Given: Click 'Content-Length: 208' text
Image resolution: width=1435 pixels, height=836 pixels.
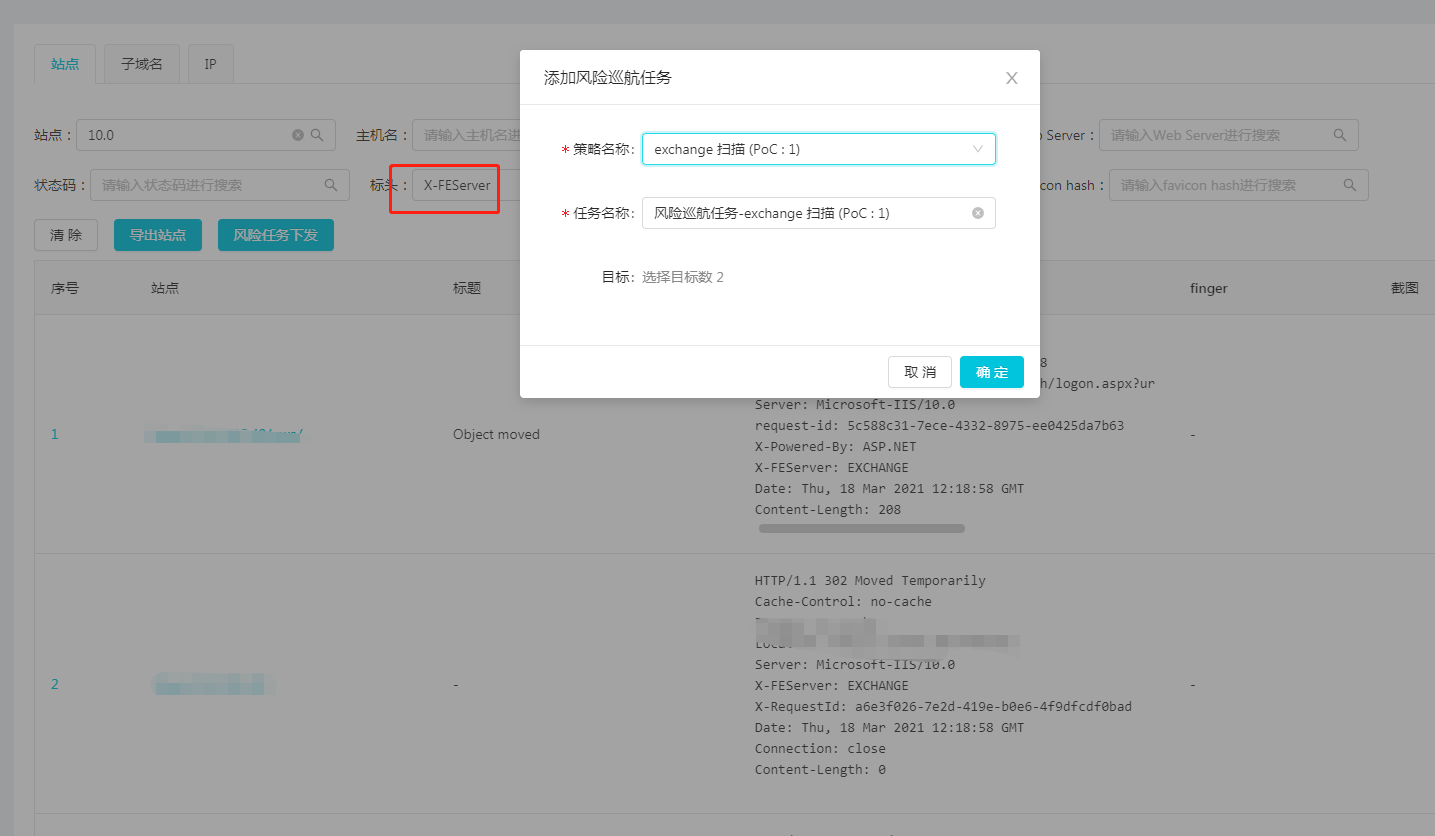Looking at the screenshot, I should (828, 509).
